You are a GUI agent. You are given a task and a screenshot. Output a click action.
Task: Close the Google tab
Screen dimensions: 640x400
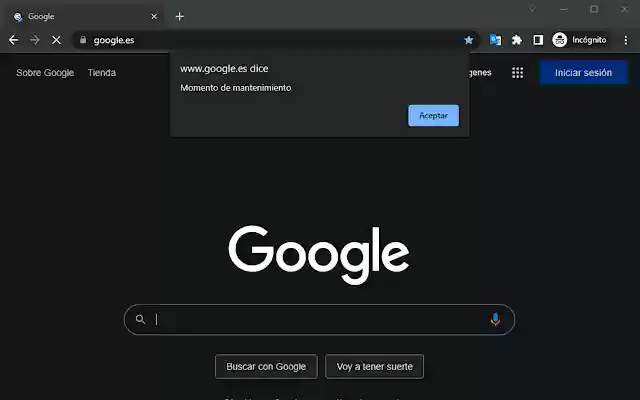(154, 16)
